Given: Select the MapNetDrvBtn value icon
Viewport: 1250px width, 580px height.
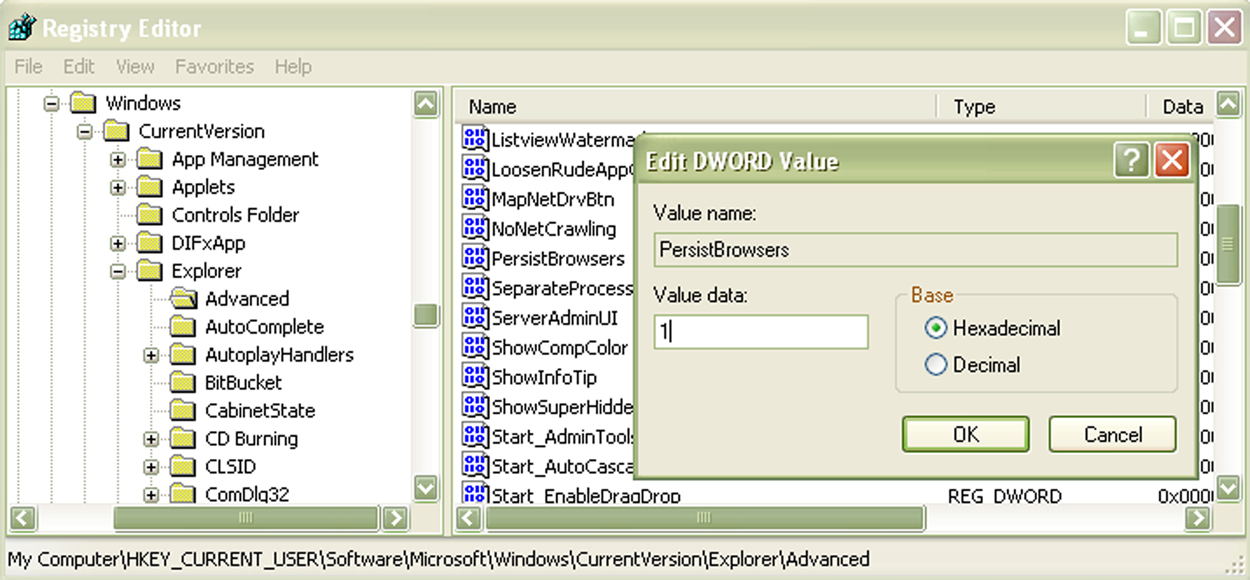Looking at the screenshot, I should pos(474,197).
